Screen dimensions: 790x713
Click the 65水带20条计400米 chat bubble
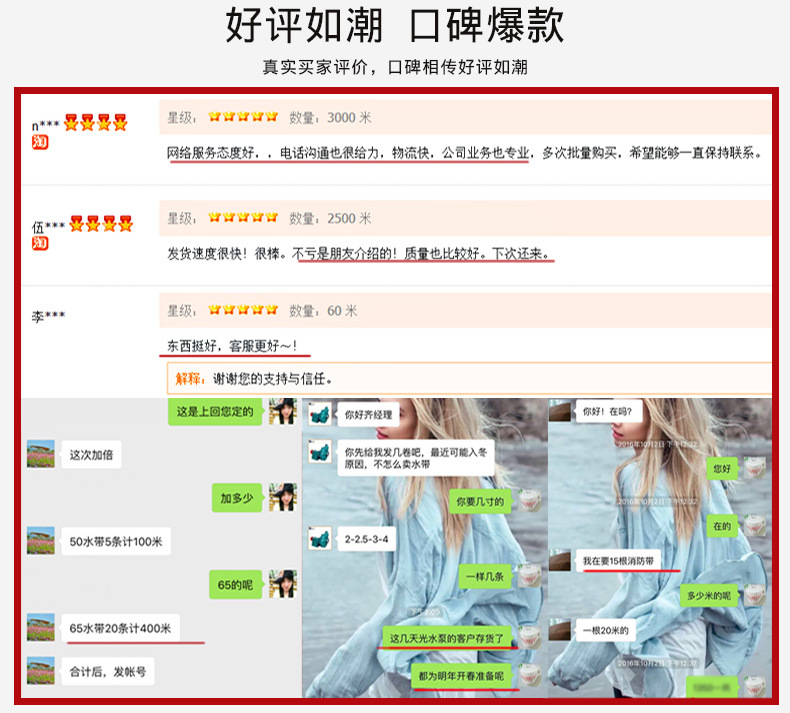tap(120, 628)
